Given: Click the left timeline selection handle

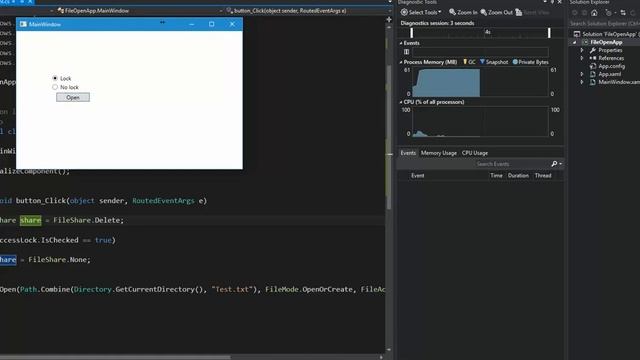Looking at the screenshot, I should coord(411,33).
